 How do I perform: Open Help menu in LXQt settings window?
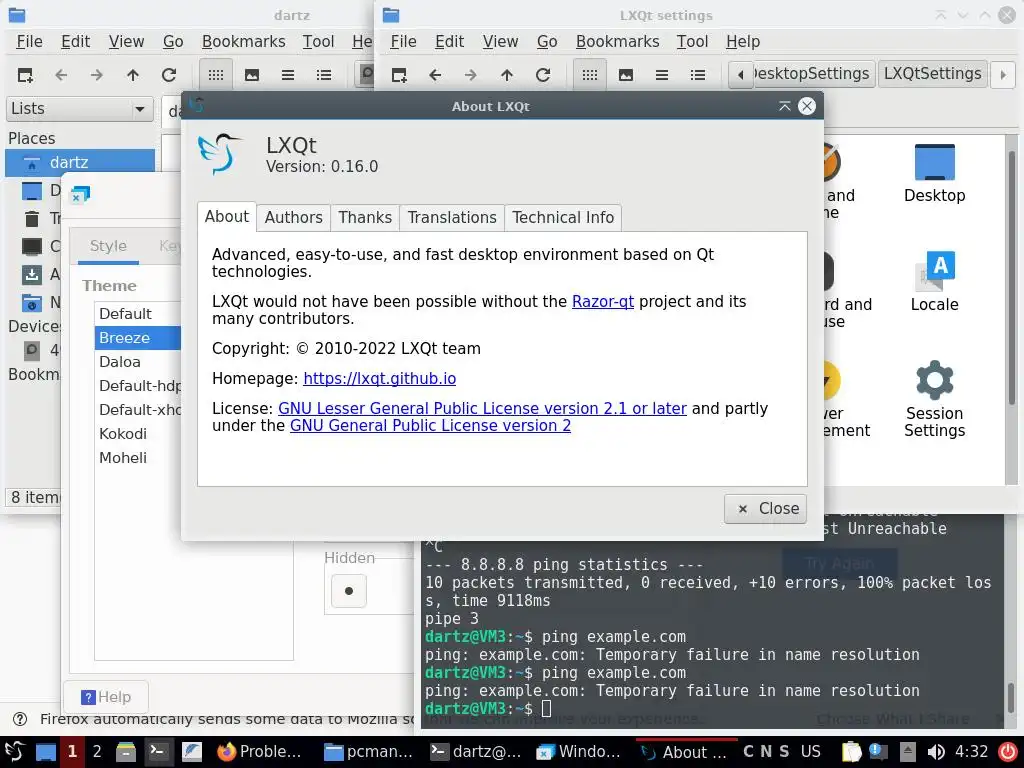point(743,42)
